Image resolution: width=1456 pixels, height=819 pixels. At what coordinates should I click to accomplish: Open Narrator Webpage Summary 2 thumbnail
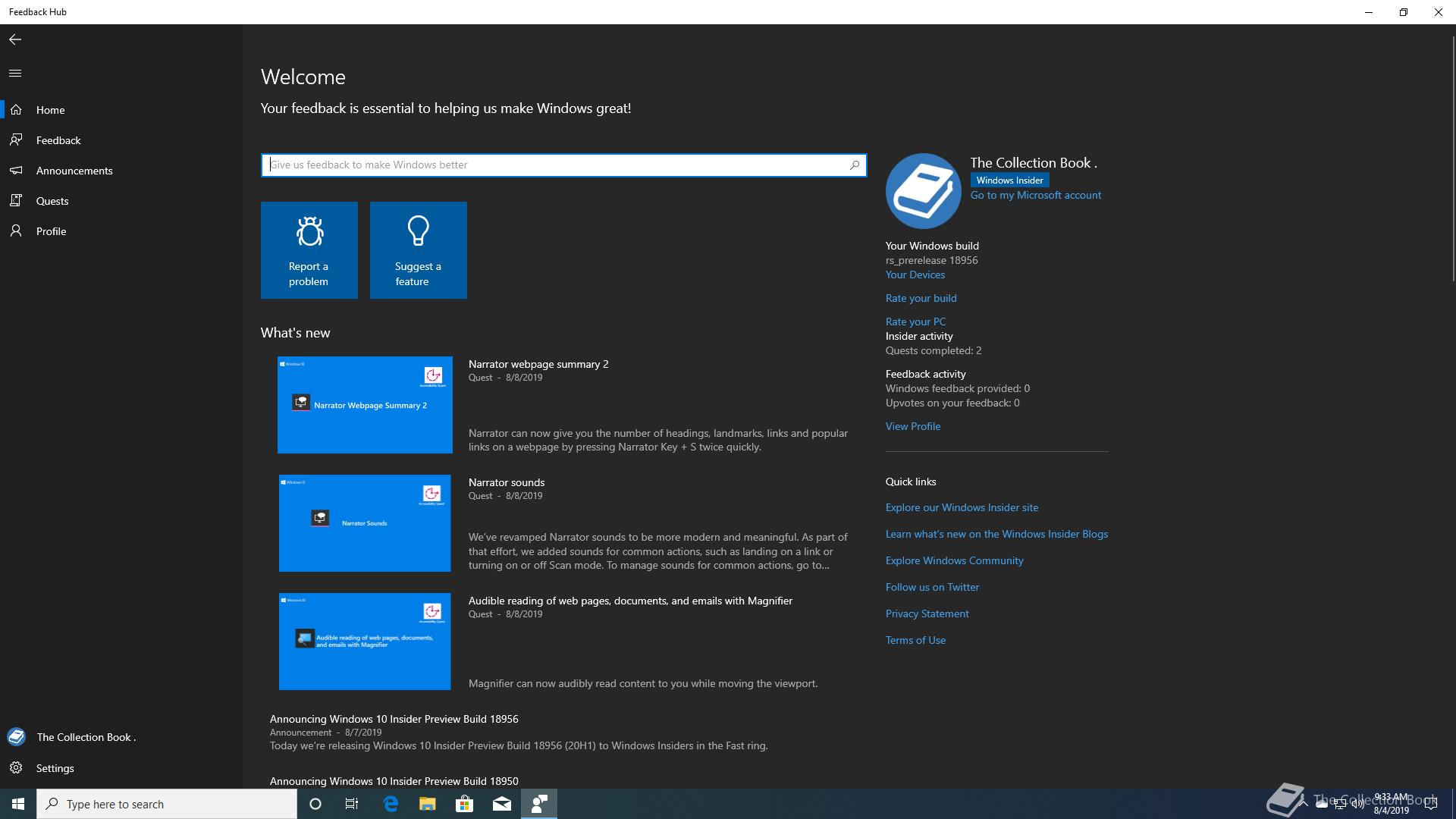[365, 405]
